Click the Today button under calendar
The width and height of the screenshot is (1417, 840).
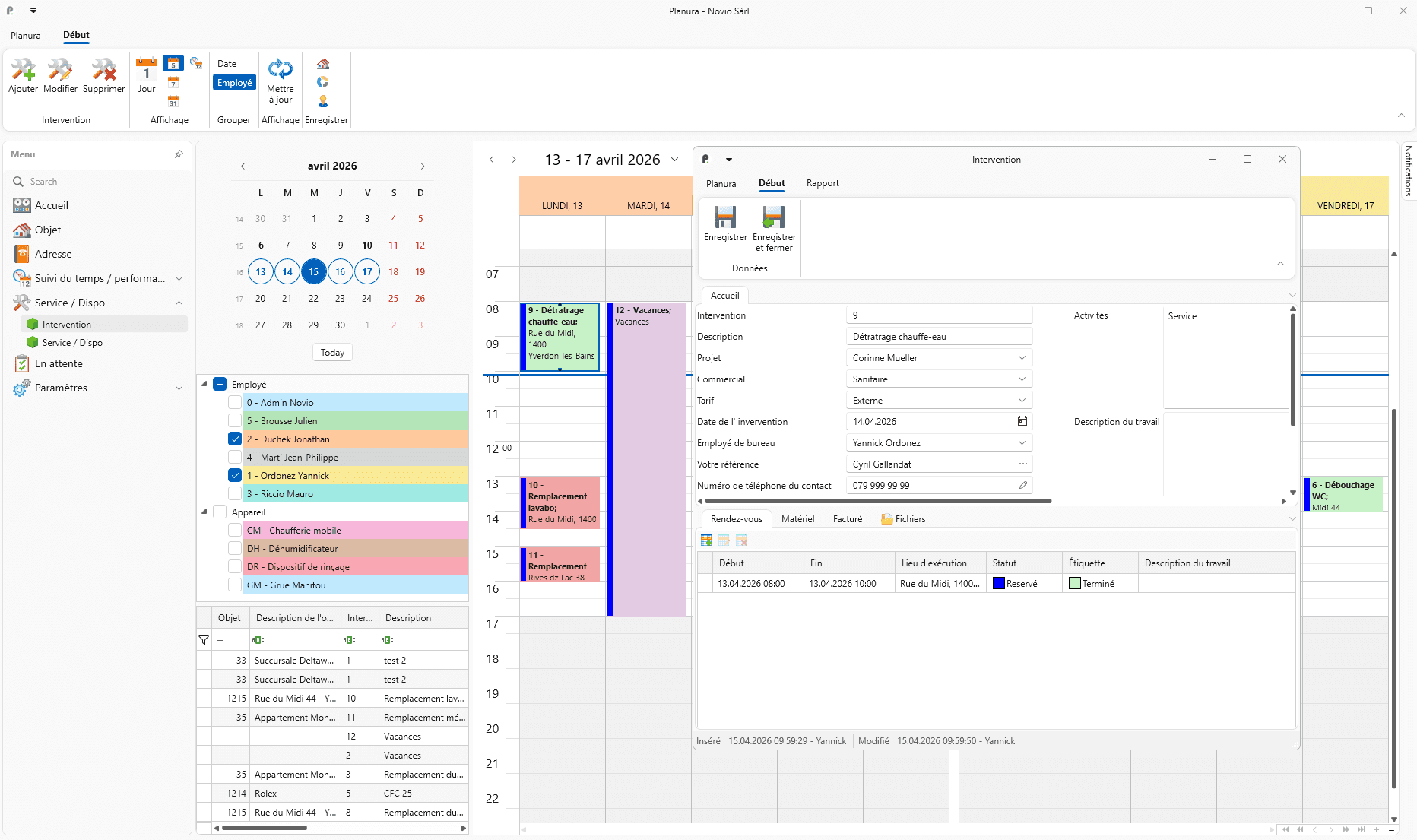pyautogui.click(x=332, y=353)
